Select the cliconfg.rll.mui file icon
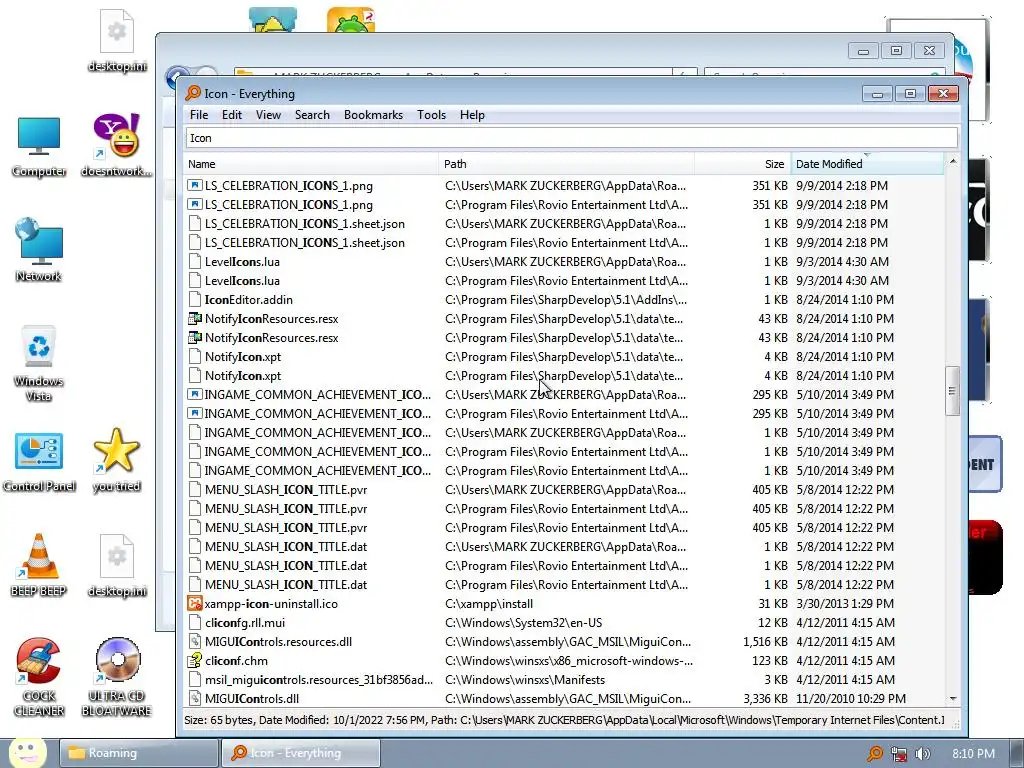Image resolution: width=1024 pixels, height=768 pixels. click(x=195, y=622)
